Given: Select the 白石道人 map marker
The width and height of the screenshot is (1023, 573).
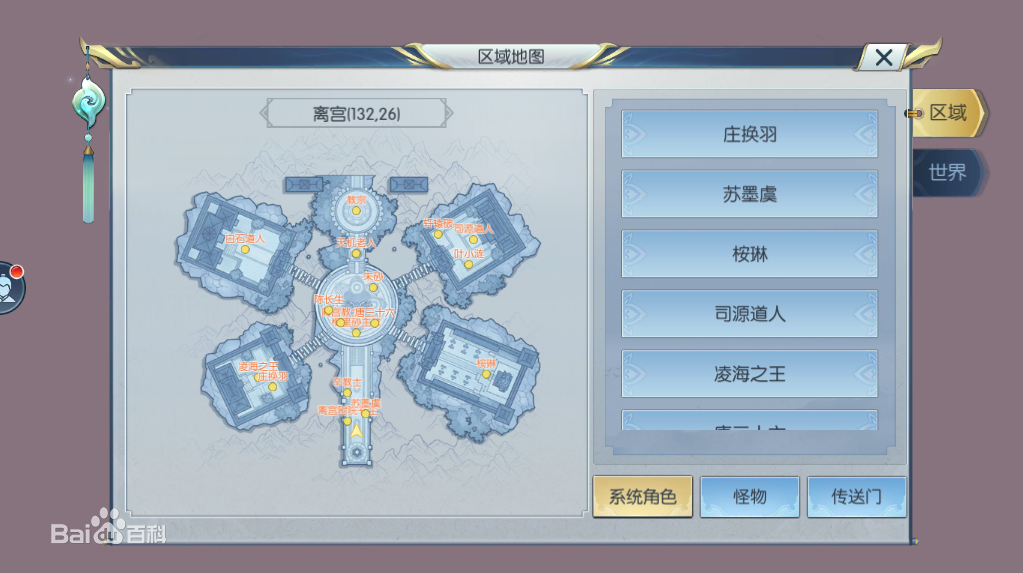Looking at the screenshot, I should click(245, 249).
